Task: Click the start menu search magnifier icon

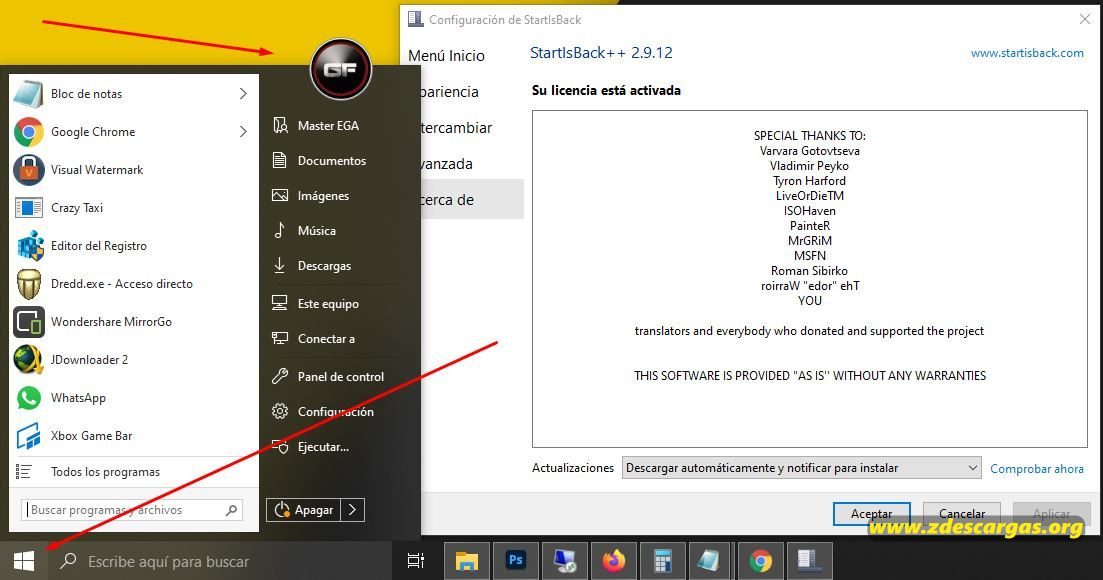Action: pos(231,510)
